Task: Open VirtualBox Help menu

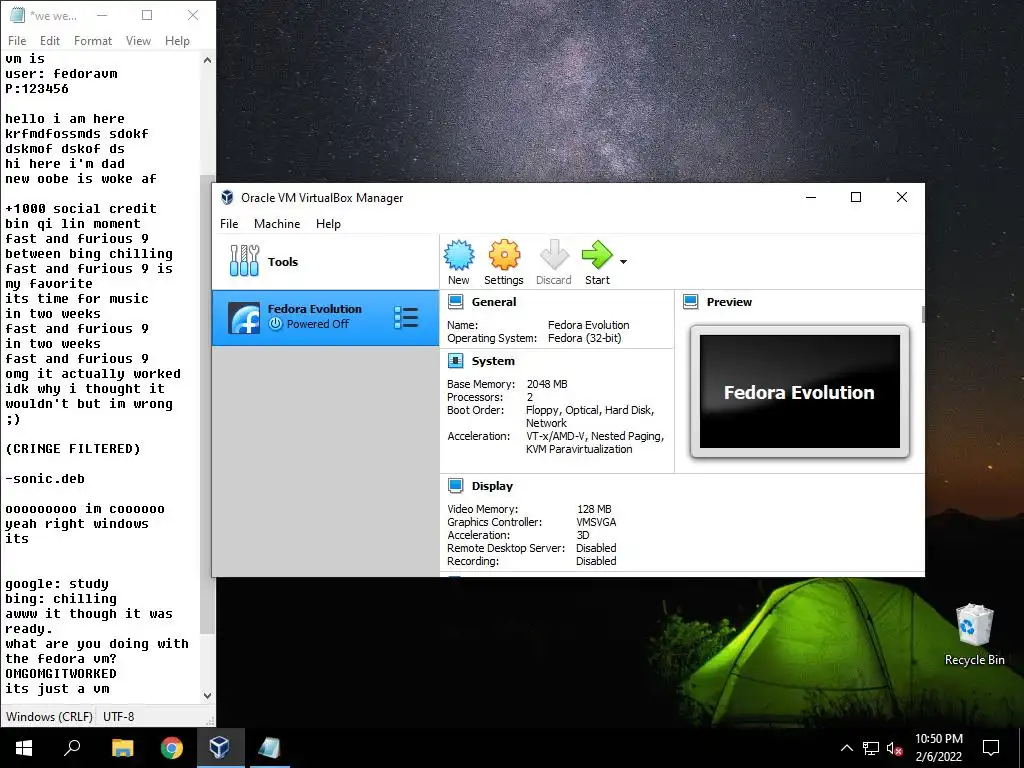Action: pos(328,224)
